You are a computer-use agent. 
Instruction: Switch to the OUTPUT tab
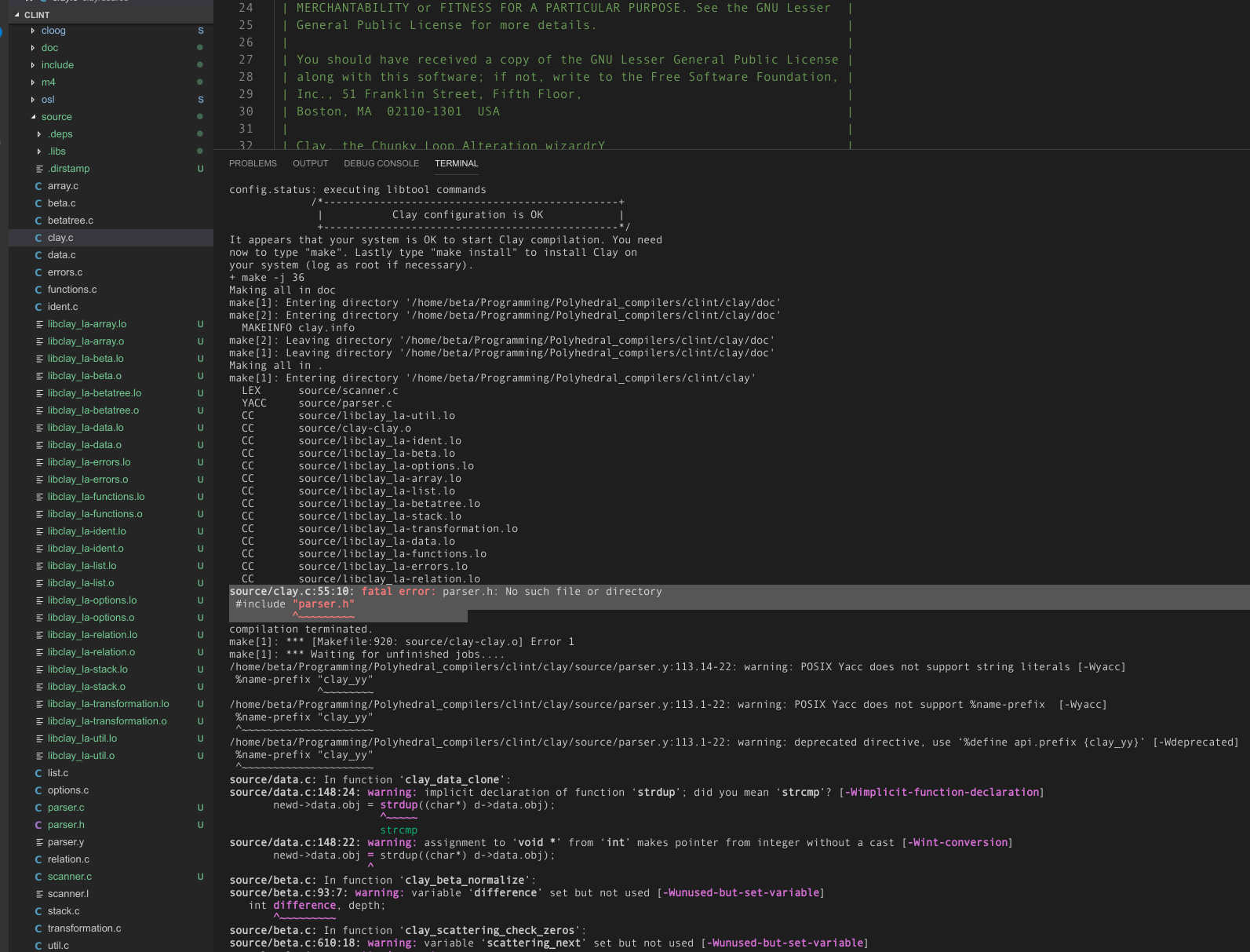pos(310,163)
